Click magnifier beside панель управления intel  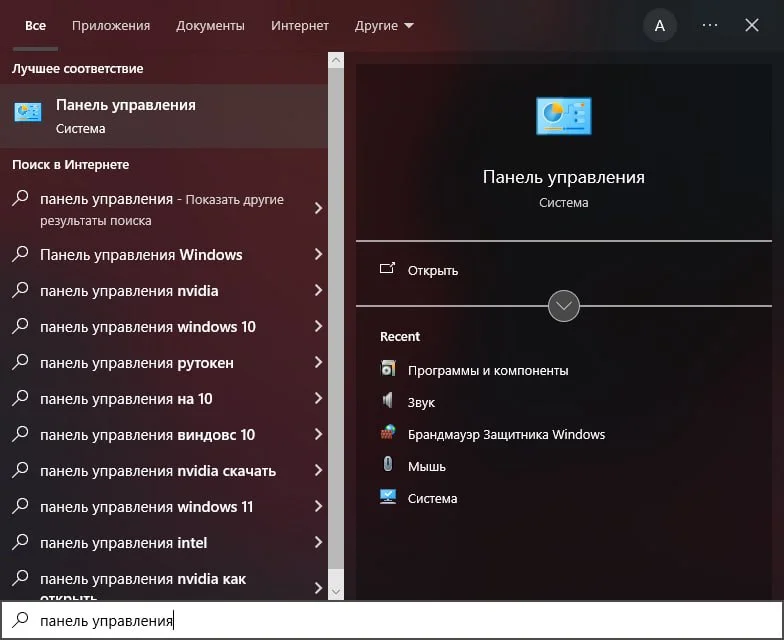(20, 542)
